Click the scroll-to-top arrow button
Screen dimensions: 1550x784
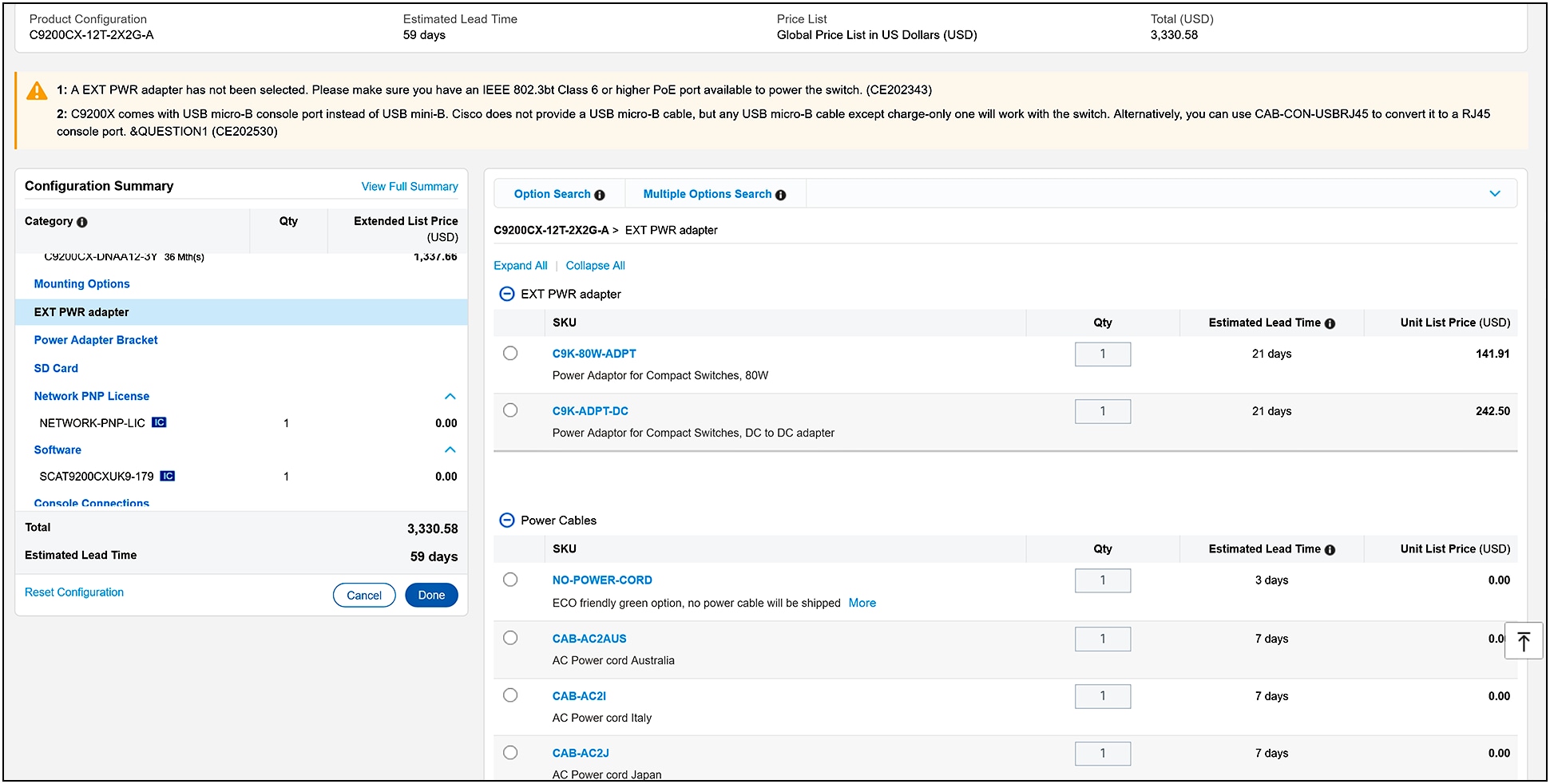pyautogui.click(x=1523, y=641)
